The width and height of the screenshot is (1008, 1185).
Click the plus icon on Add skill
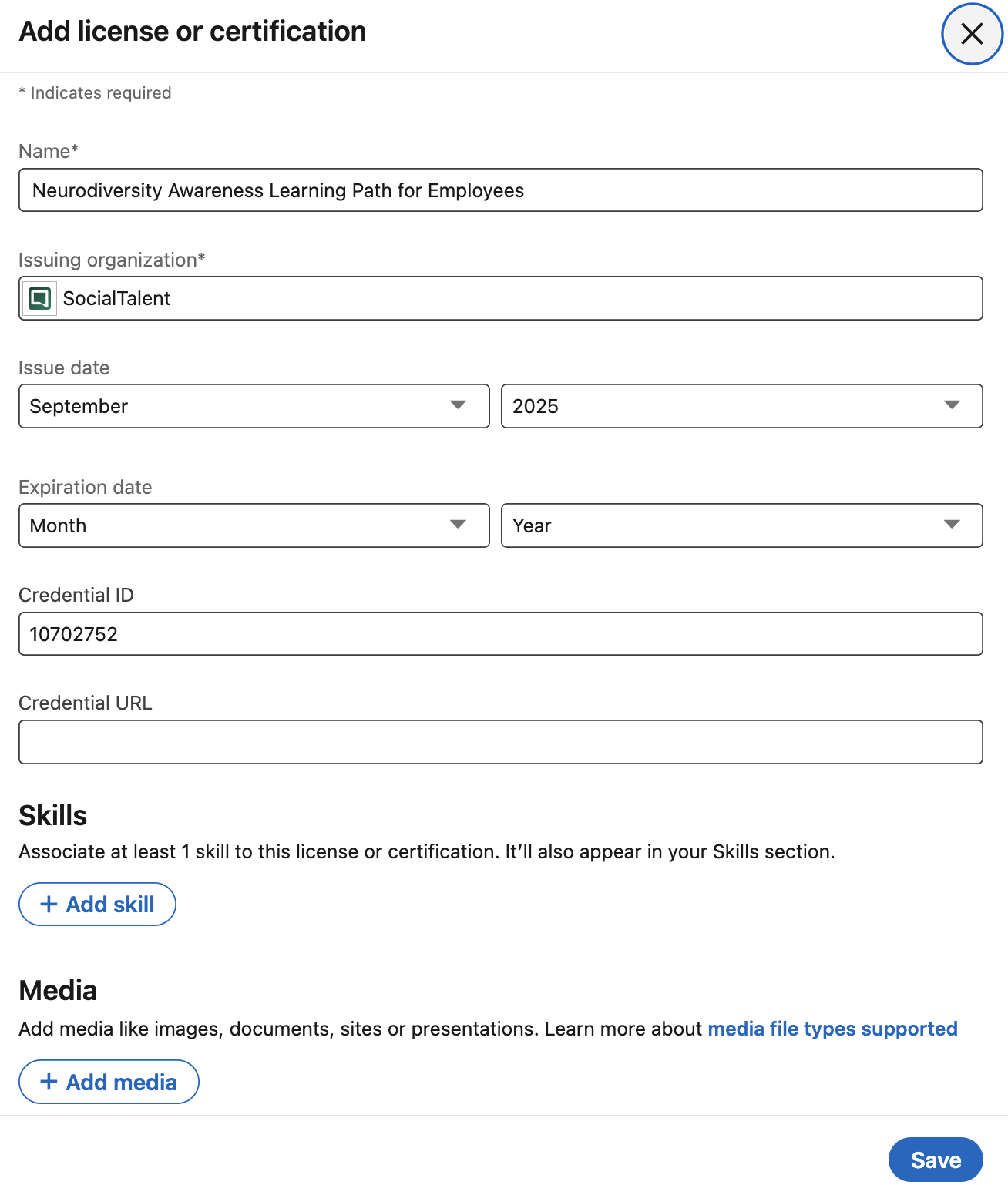click(x=49, y=903)
